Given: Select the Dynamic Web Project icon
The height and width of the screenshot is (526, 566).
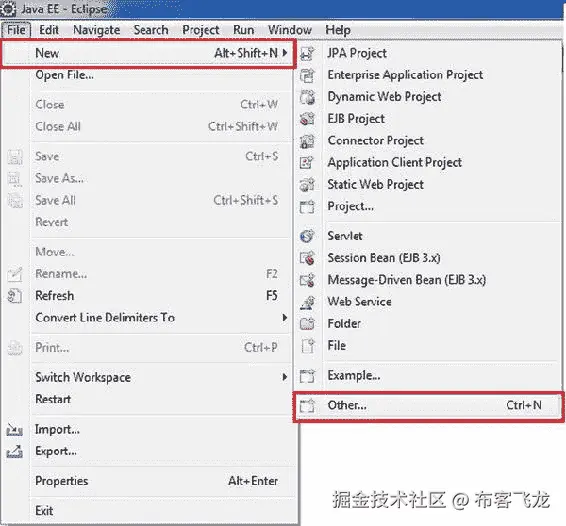Looking at the screenshot, I should click(307, 97).
